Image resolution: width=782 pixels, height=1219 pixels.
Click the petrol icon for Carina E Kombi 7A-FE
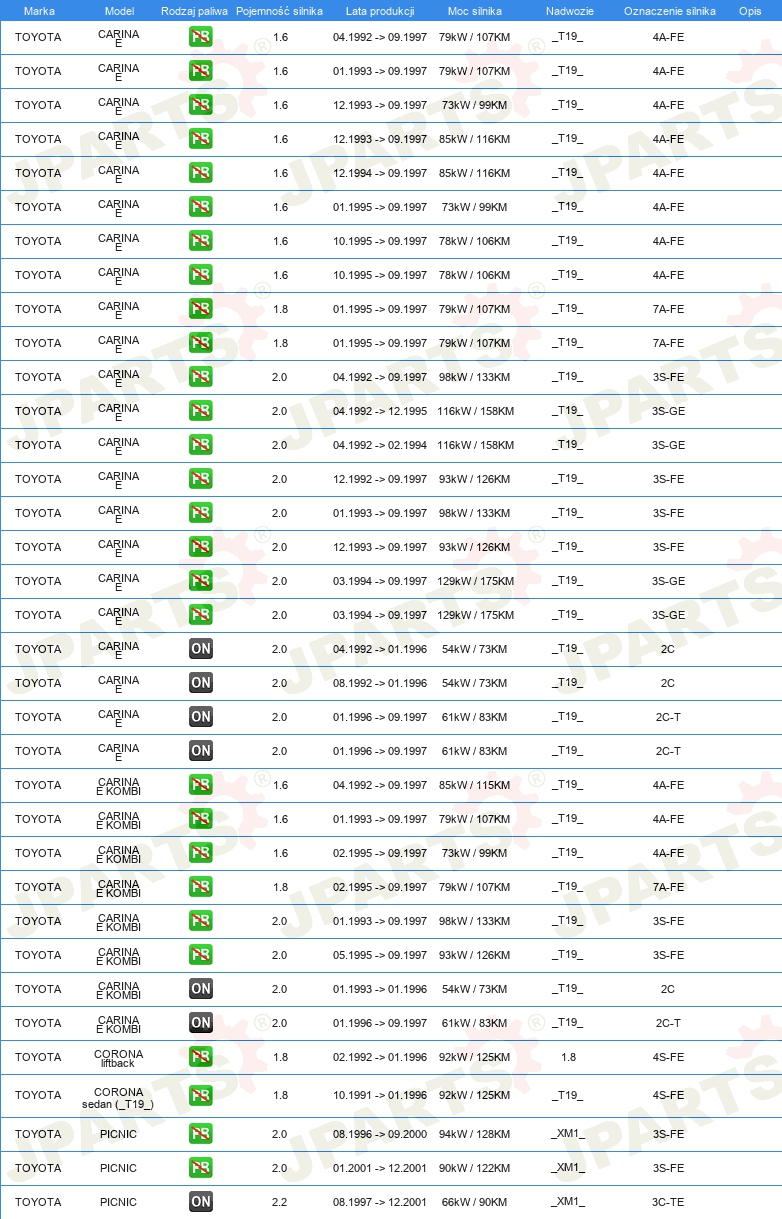(x=201, y=887)
